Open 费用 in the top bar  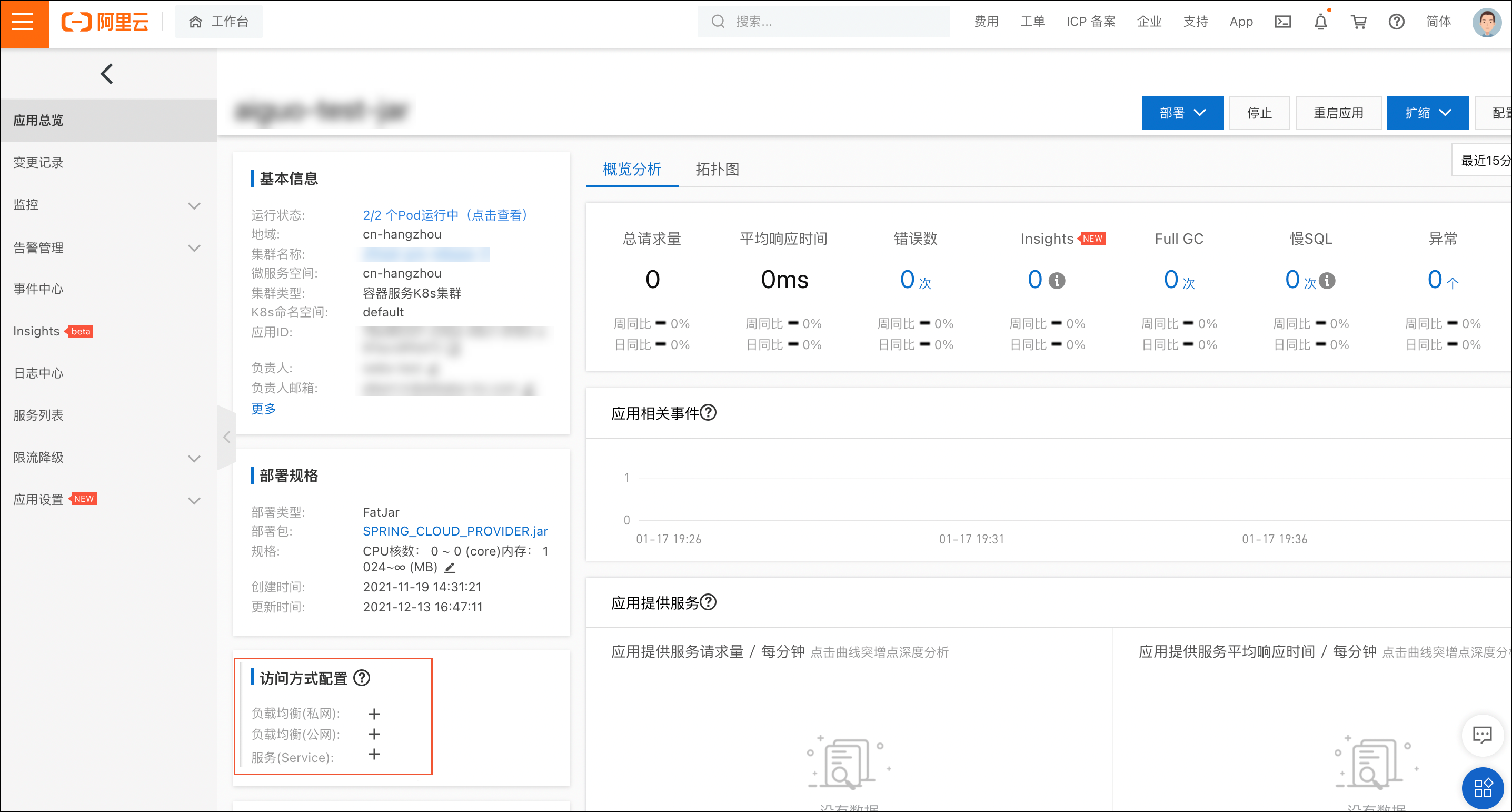click(986, 22)
